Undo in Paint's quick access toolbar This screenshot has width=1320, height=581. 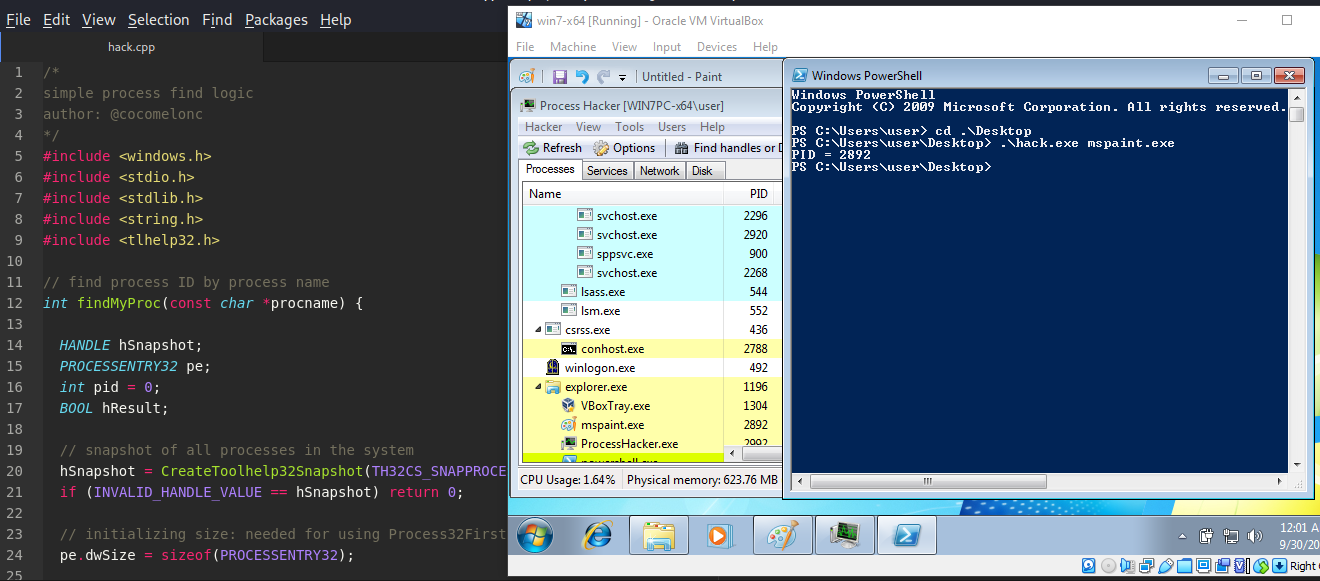[x=582, y=76]
